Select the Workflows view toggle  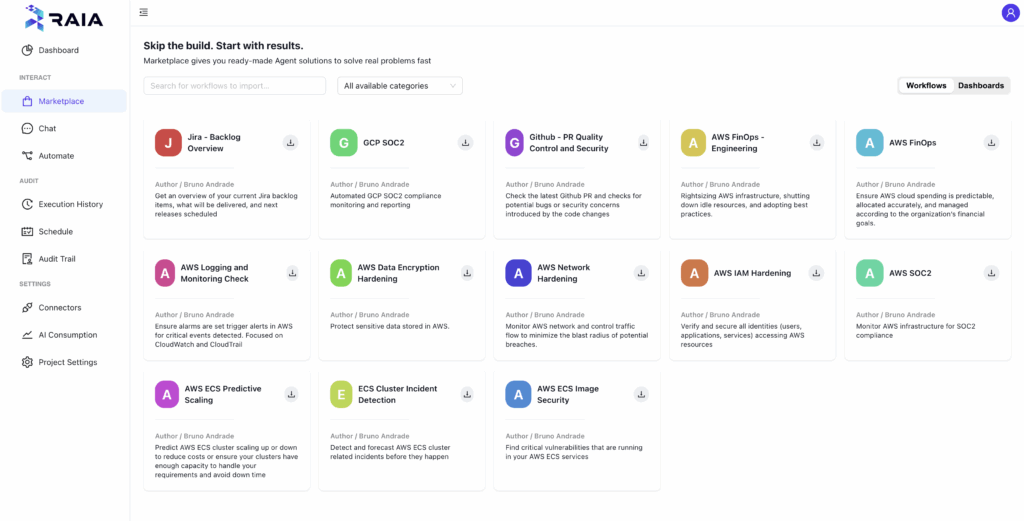(x=926, y=86)
